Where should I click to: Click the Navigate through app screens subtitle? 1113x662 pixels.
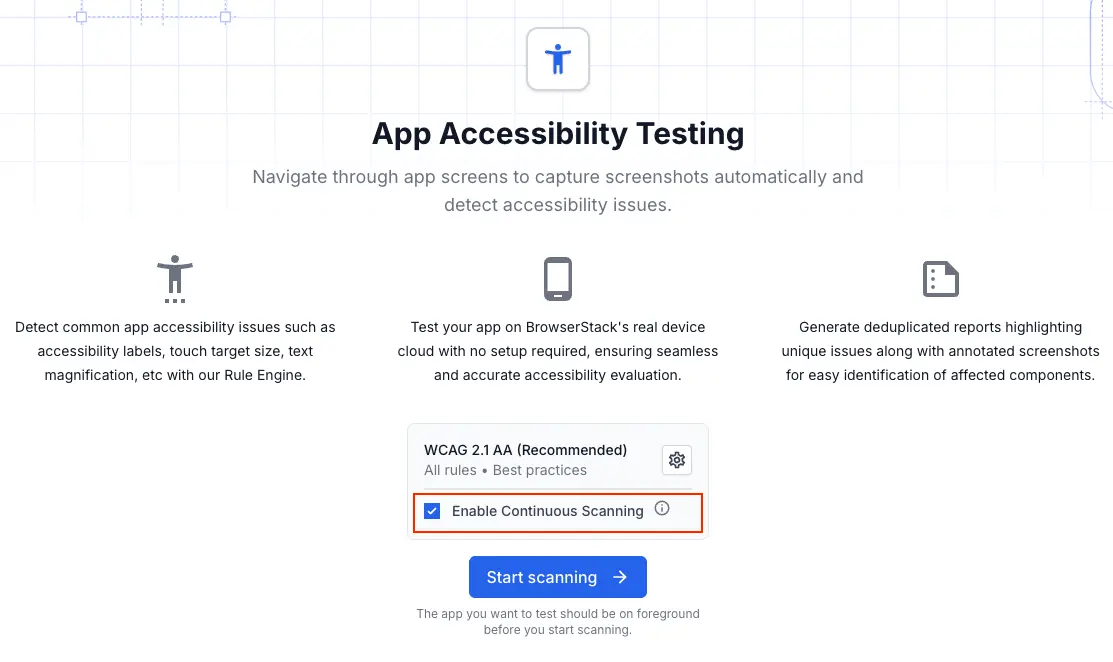[558, 190]
